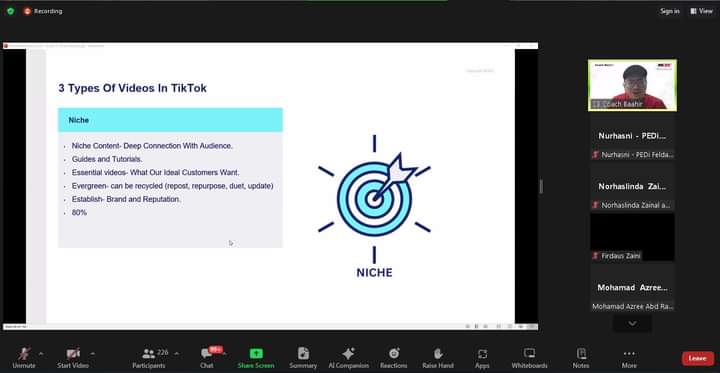720x373 pixels.
Task: Click the green Share Screen button
Action: point(256,358)
